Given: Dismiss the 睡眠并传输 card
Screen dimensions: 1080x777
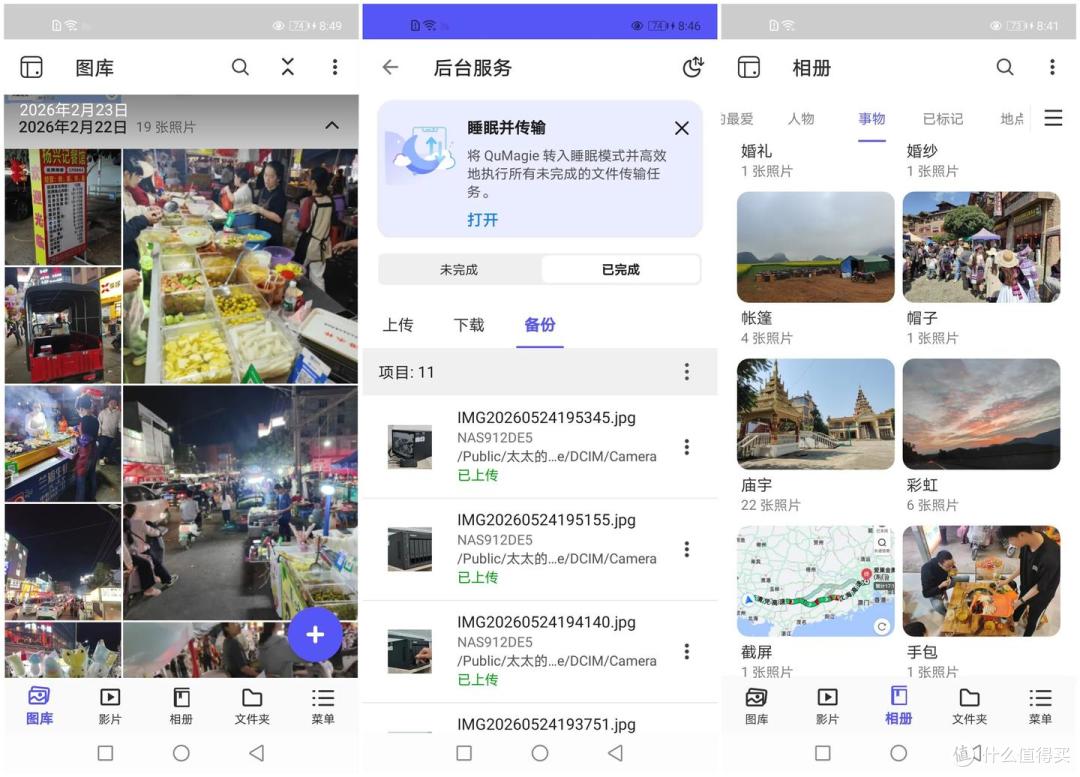Looking at the screenshot, I should [x=682, y=128].
